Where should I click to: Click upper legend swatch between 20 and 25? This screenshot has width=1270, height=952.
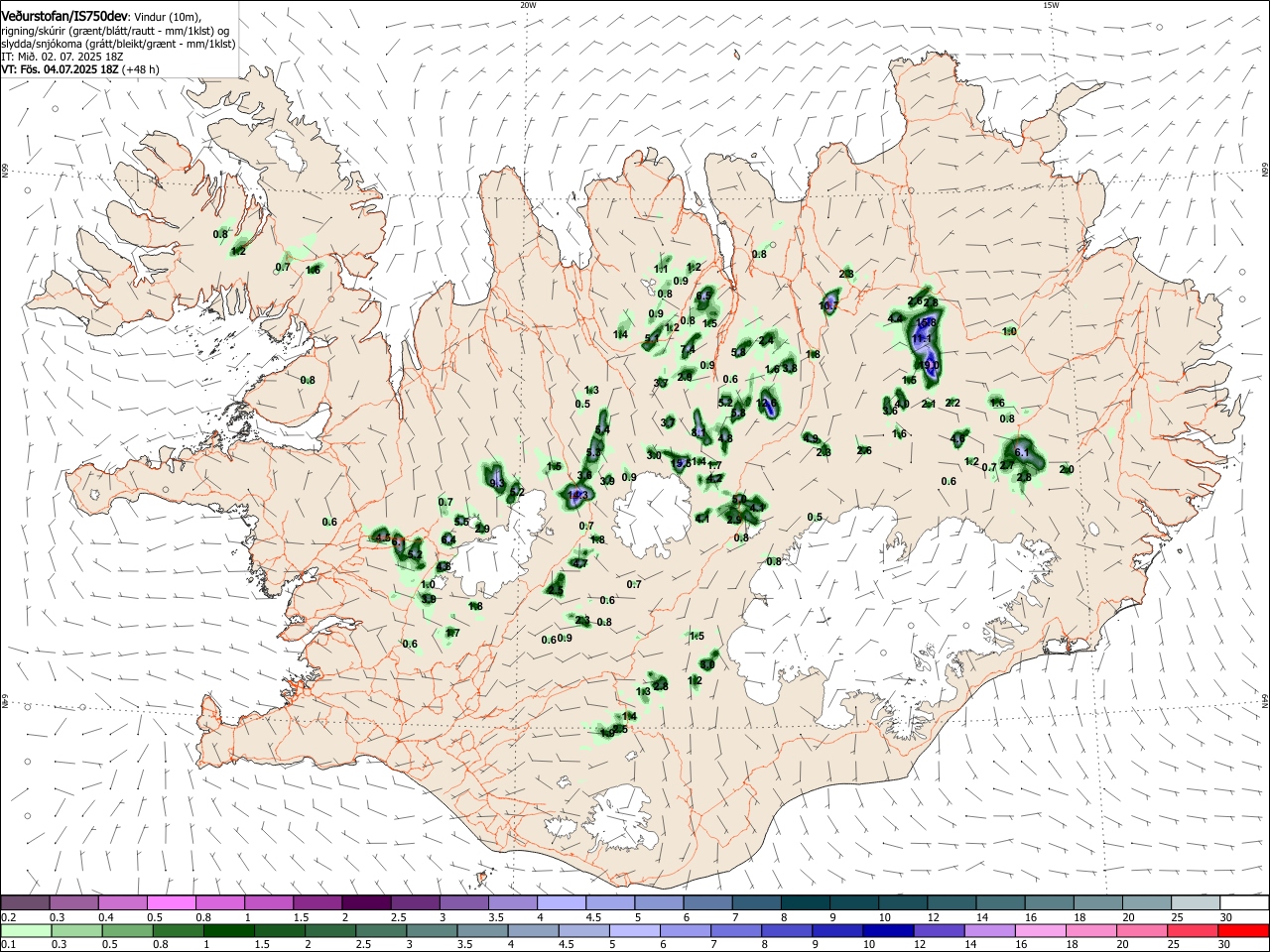(x=1145, y=902)
